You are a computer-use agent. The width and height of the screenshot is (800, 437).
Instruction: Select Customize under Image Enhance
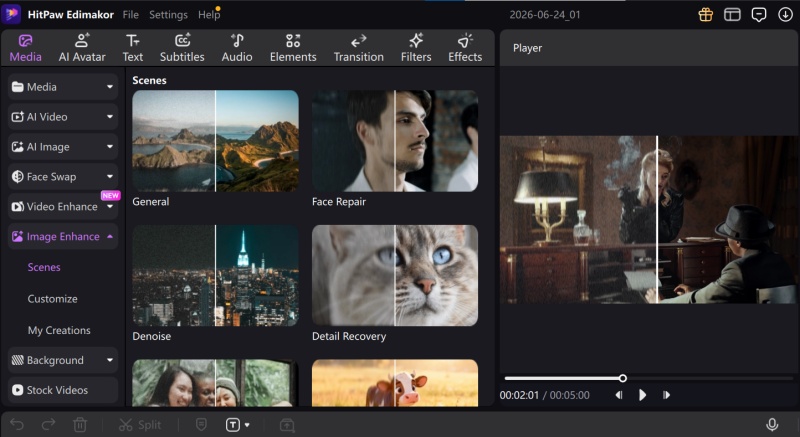[53, 299]
